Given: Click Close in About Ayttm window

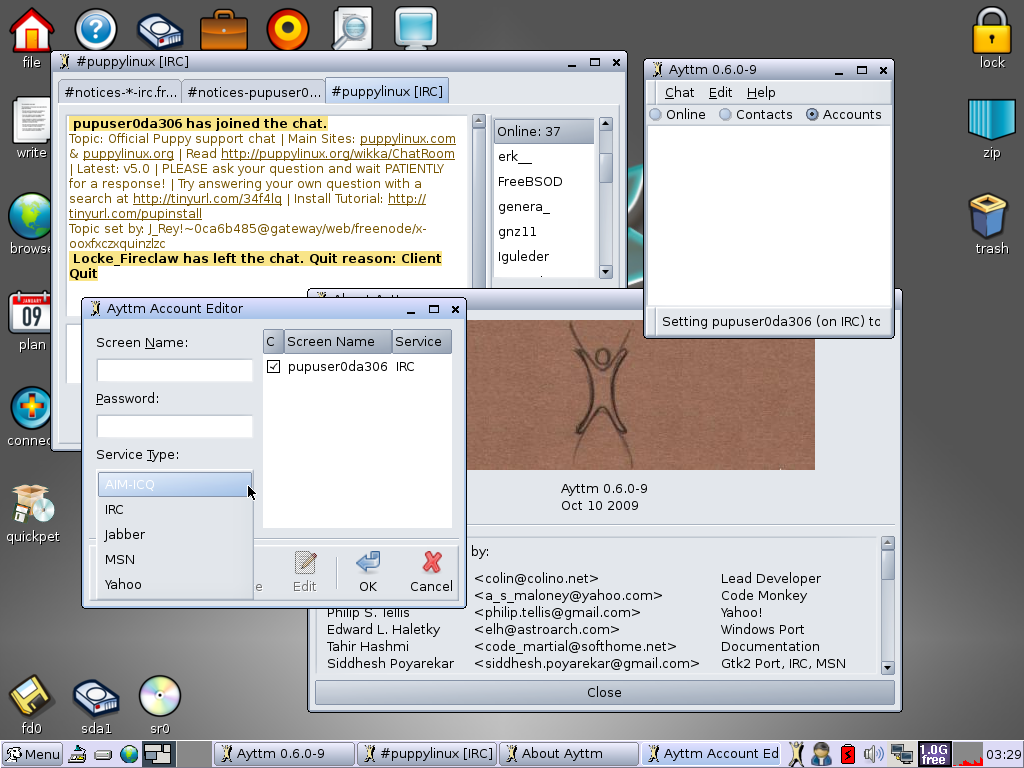Looking at the screenshot, I should pos(604,692).
